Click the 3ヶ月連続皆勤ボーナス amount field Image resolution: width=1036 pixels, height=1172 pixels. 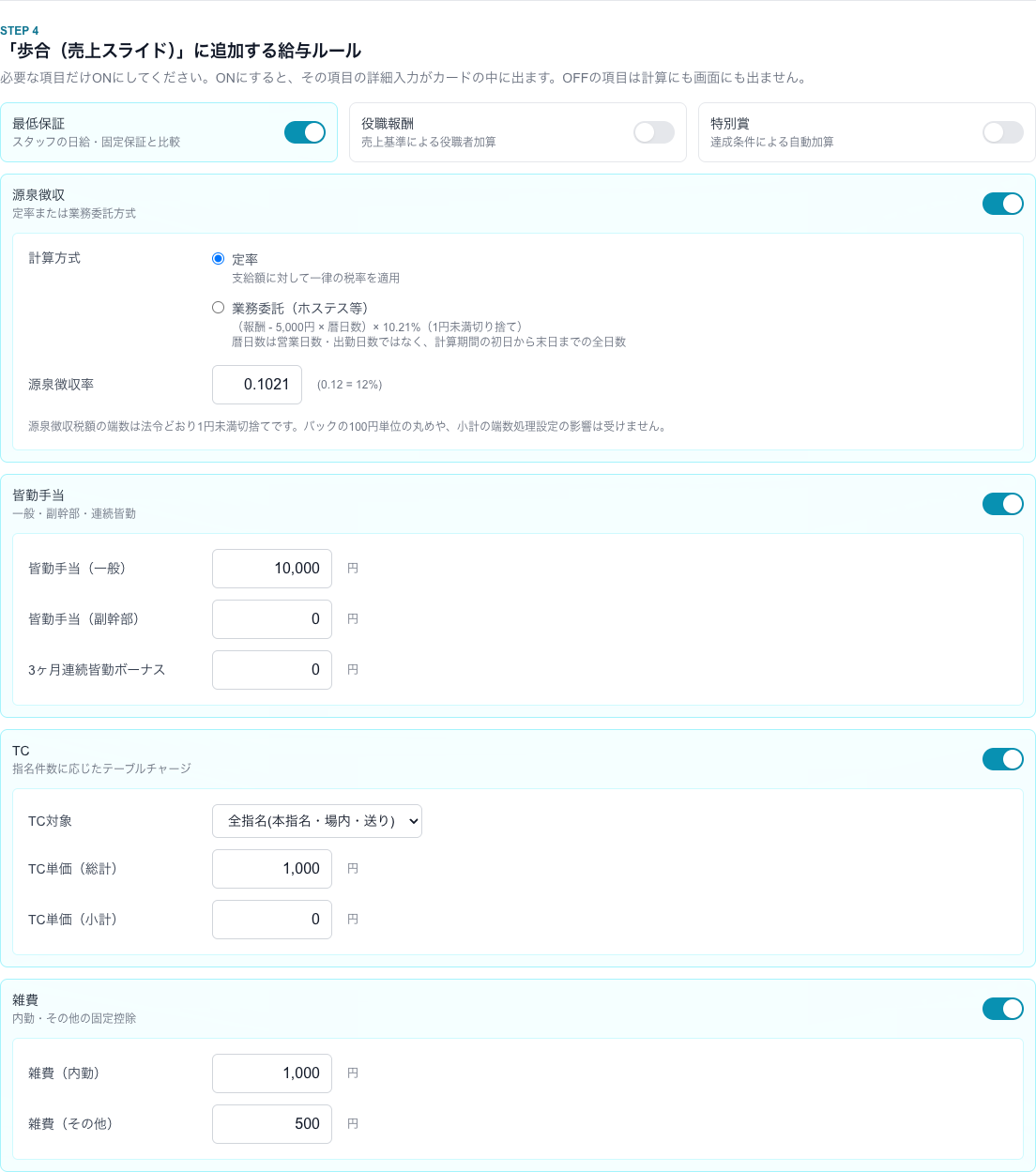pyautogui.click(x=272, y=670)
